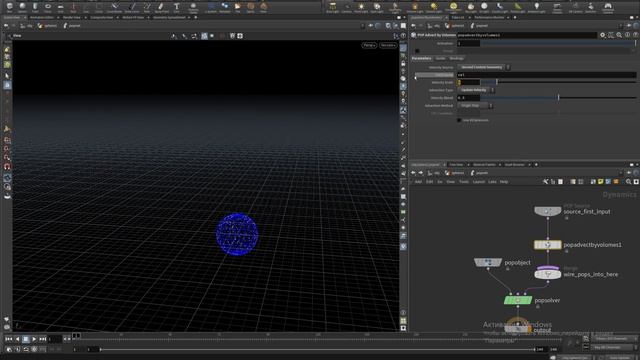Select the output node
Screen dimensions: 640x360
(517, 329)
